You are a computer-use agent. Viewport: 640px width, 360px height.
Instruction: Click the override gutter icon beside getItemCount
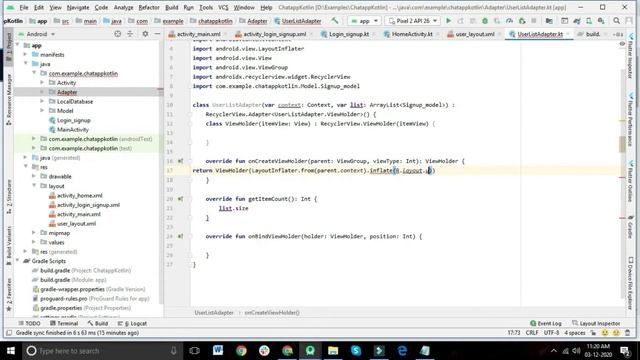[180, 199]
